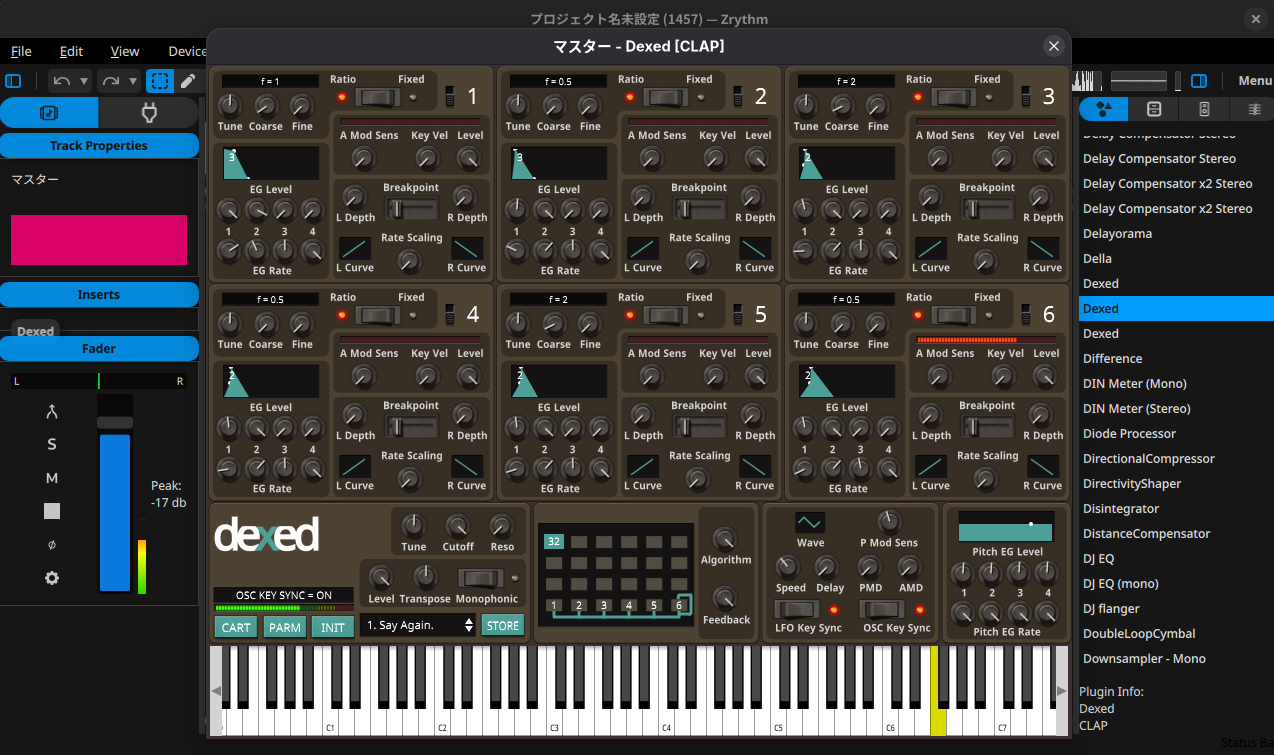Image resolution: width=1274 pixels, height=755 pixels.
Task: Shift keyboard right with the right arrow
Action: (x=1061, y=690)
